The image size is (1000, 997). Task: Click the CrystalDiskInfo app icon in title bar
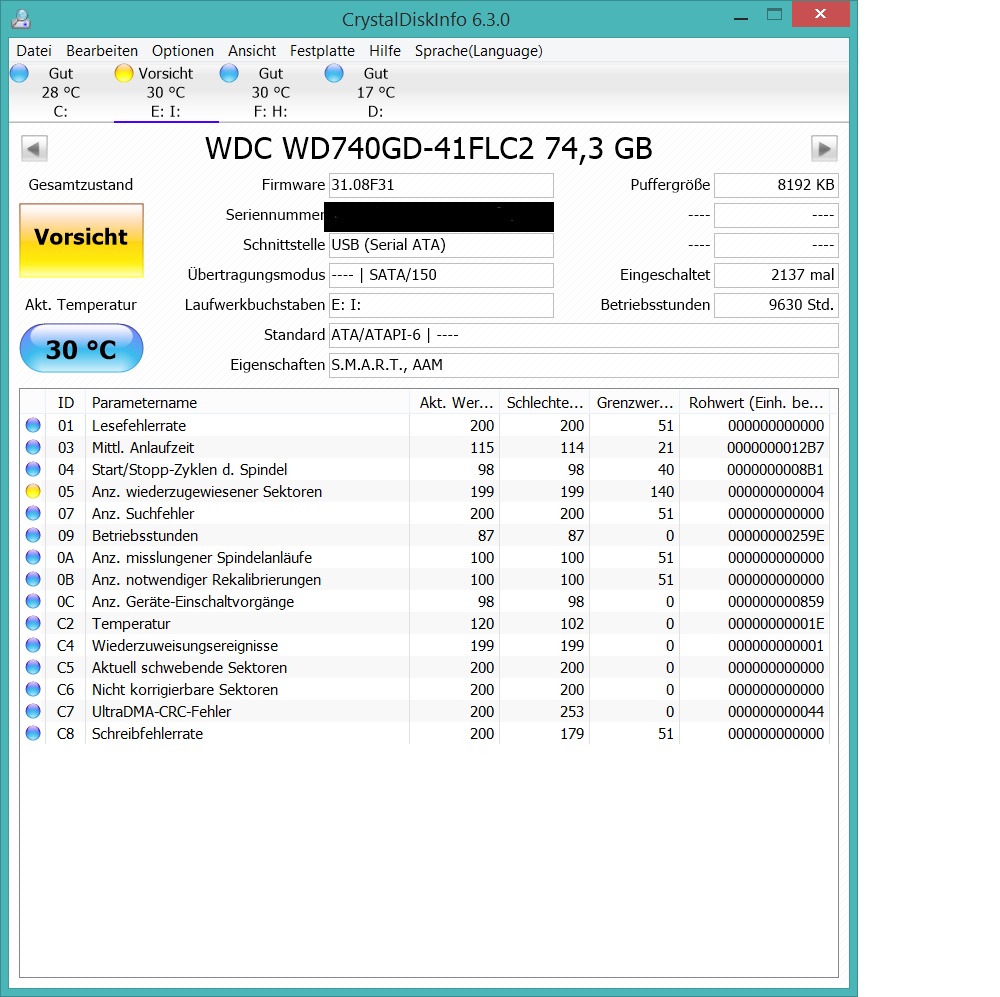point(21,19)
